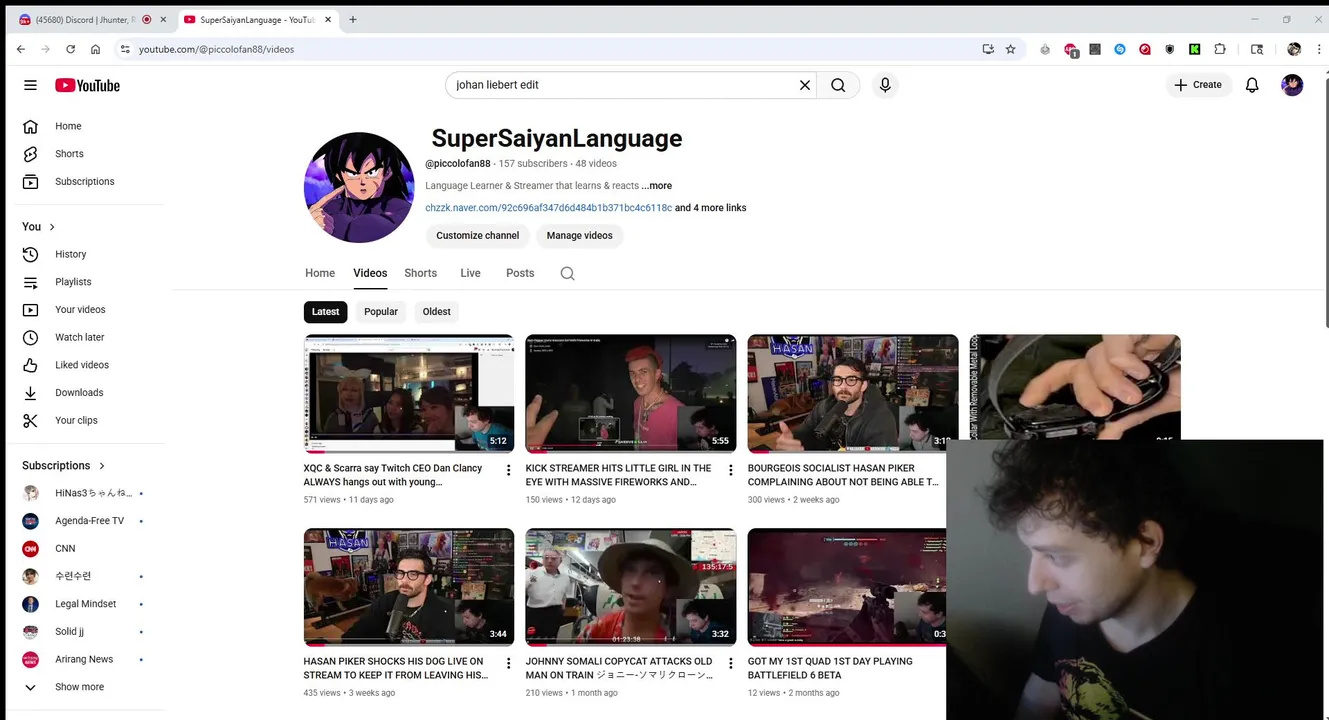1329x720 pixels.
Task: Select the Latest filter chip
Action: tap(325, 312)
